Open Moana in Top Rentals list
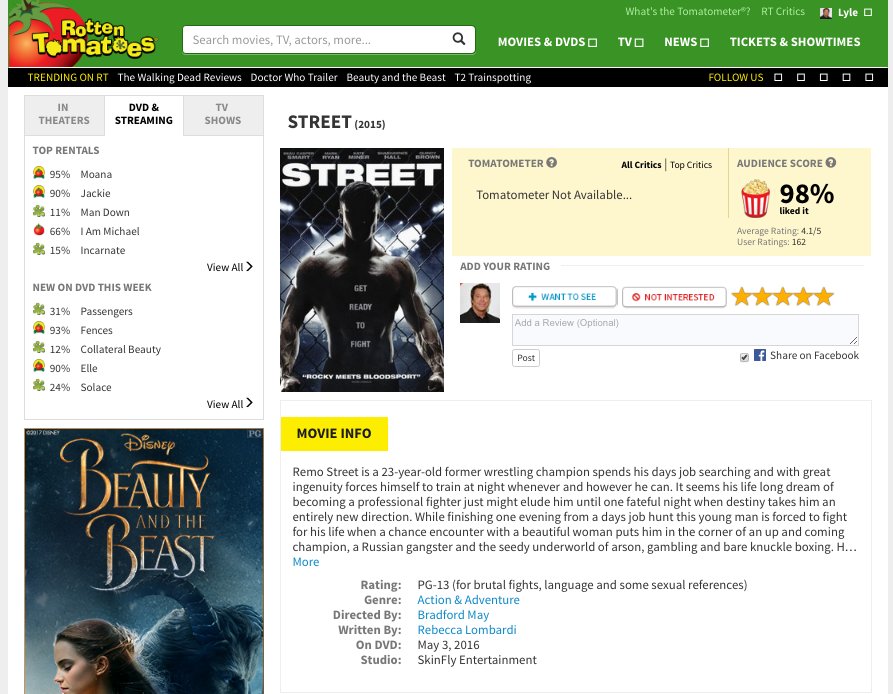 (96, 174)
